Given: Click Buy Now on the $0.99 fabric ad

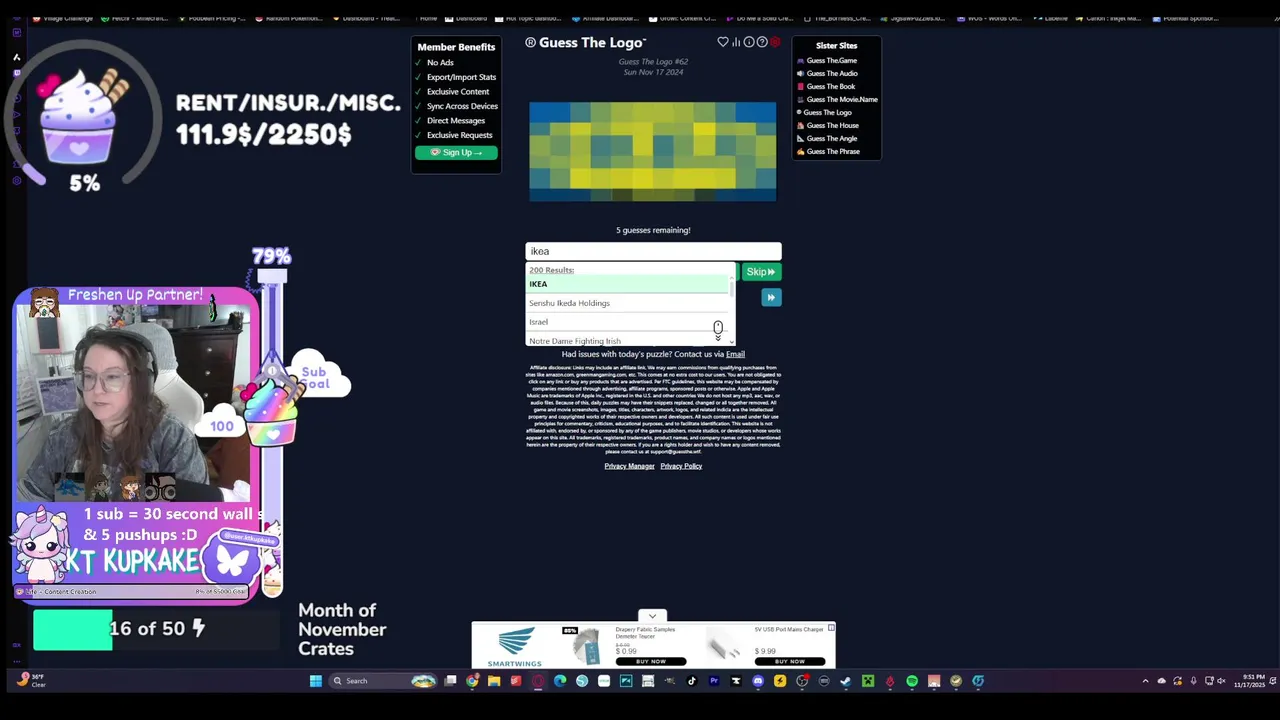Looking at the screenshot, I should [650, 661].
